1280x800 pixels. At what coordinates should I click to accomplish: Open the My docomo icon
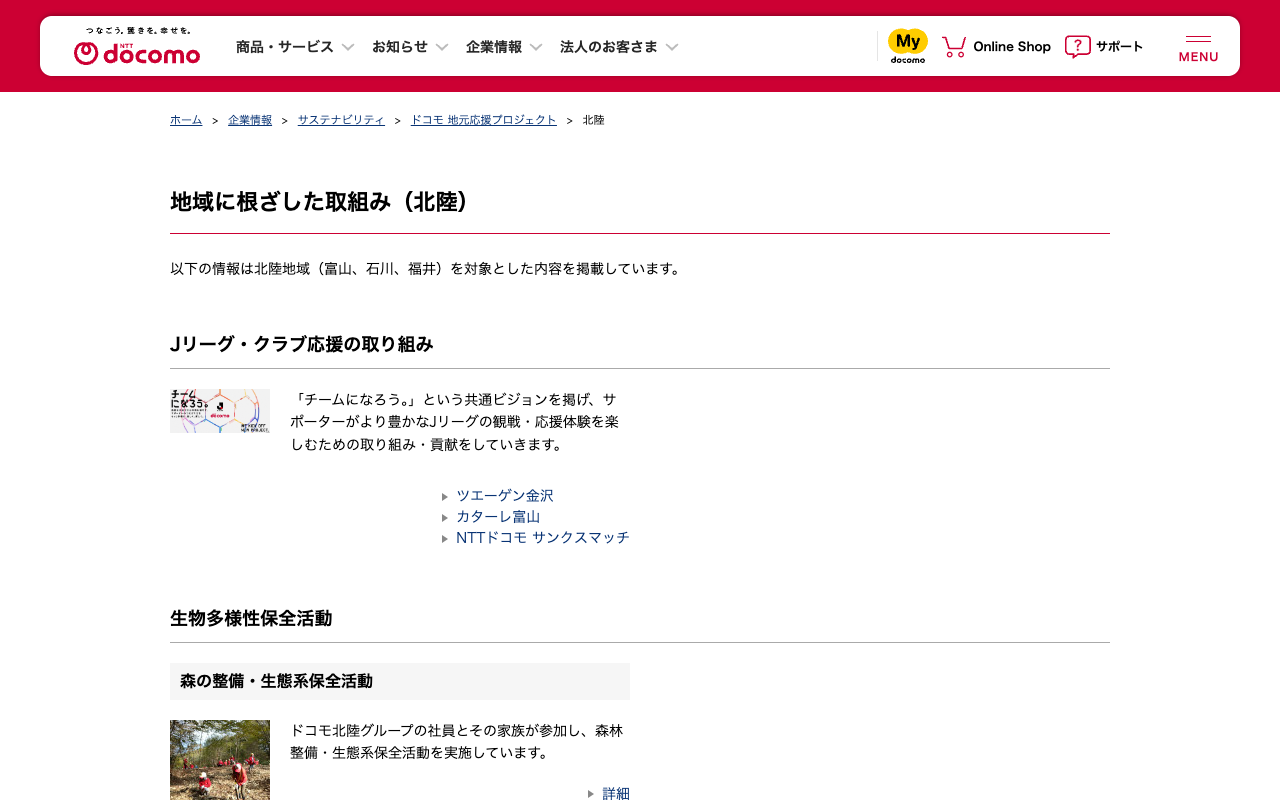pos(908,46)
